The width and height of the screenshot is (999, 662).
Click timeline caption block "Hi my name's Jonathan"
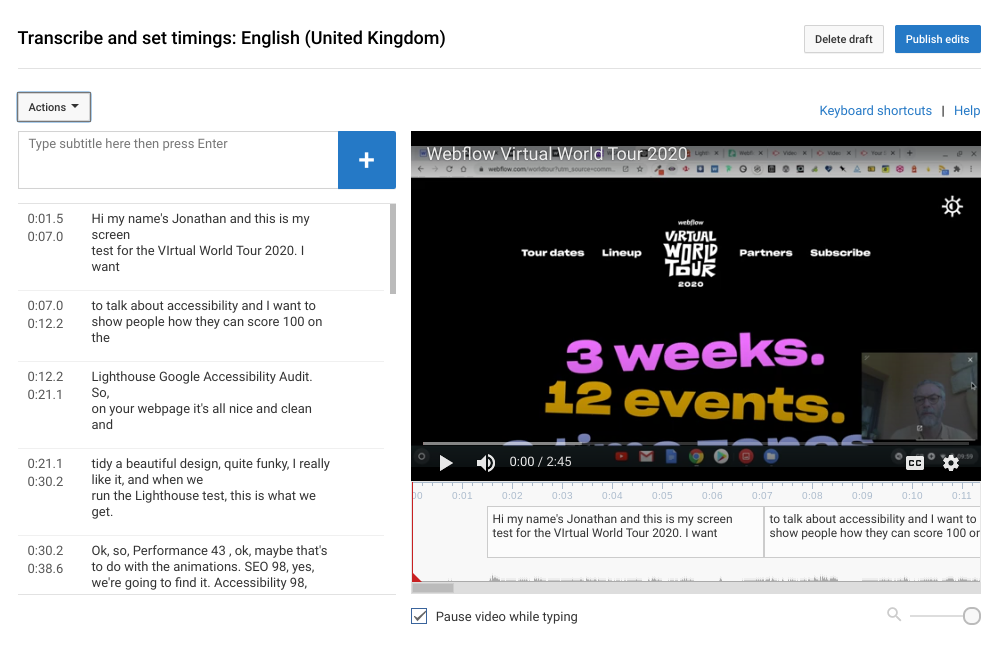click(625, 532)
